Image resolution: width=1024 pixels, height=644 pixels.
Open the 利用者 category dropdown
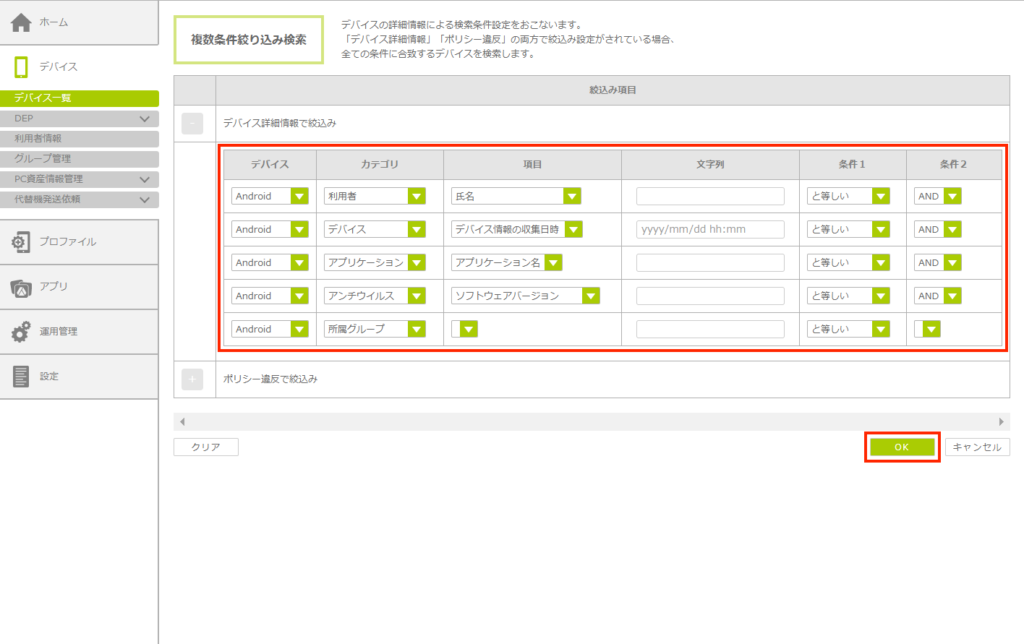416,196
